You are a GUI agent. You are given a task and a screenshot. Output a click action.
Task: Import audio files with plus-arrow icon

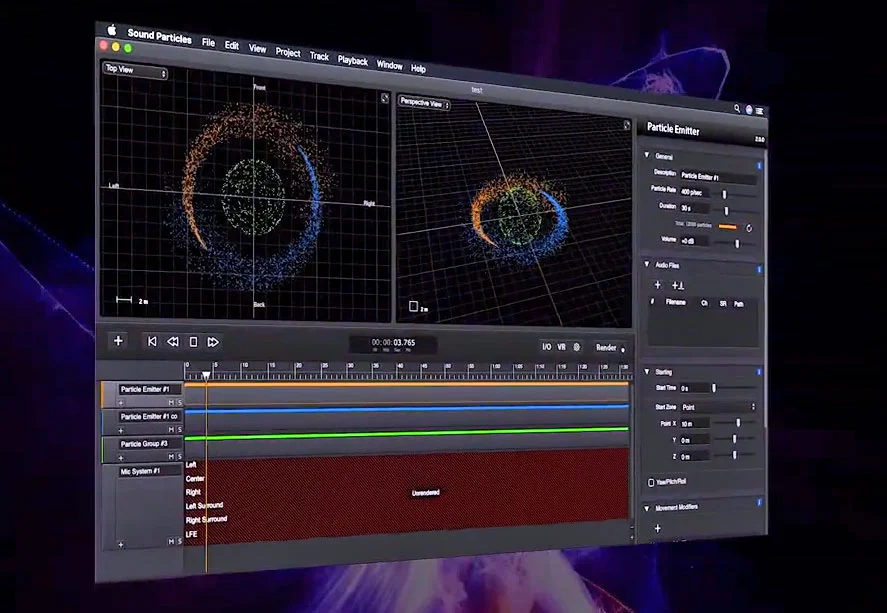[677, 286]
